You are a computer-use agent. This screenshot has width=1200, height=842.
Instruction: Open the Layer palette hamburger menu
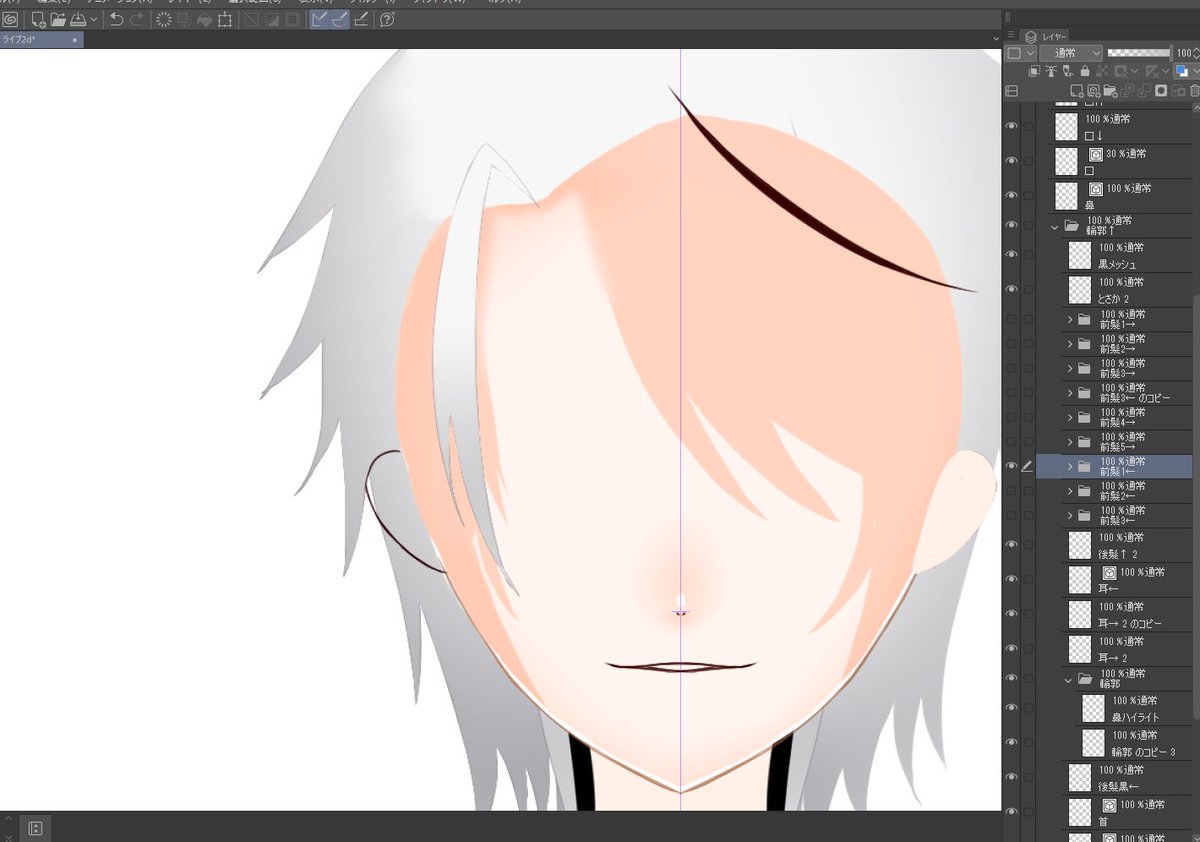click(x=1011, y=34)
